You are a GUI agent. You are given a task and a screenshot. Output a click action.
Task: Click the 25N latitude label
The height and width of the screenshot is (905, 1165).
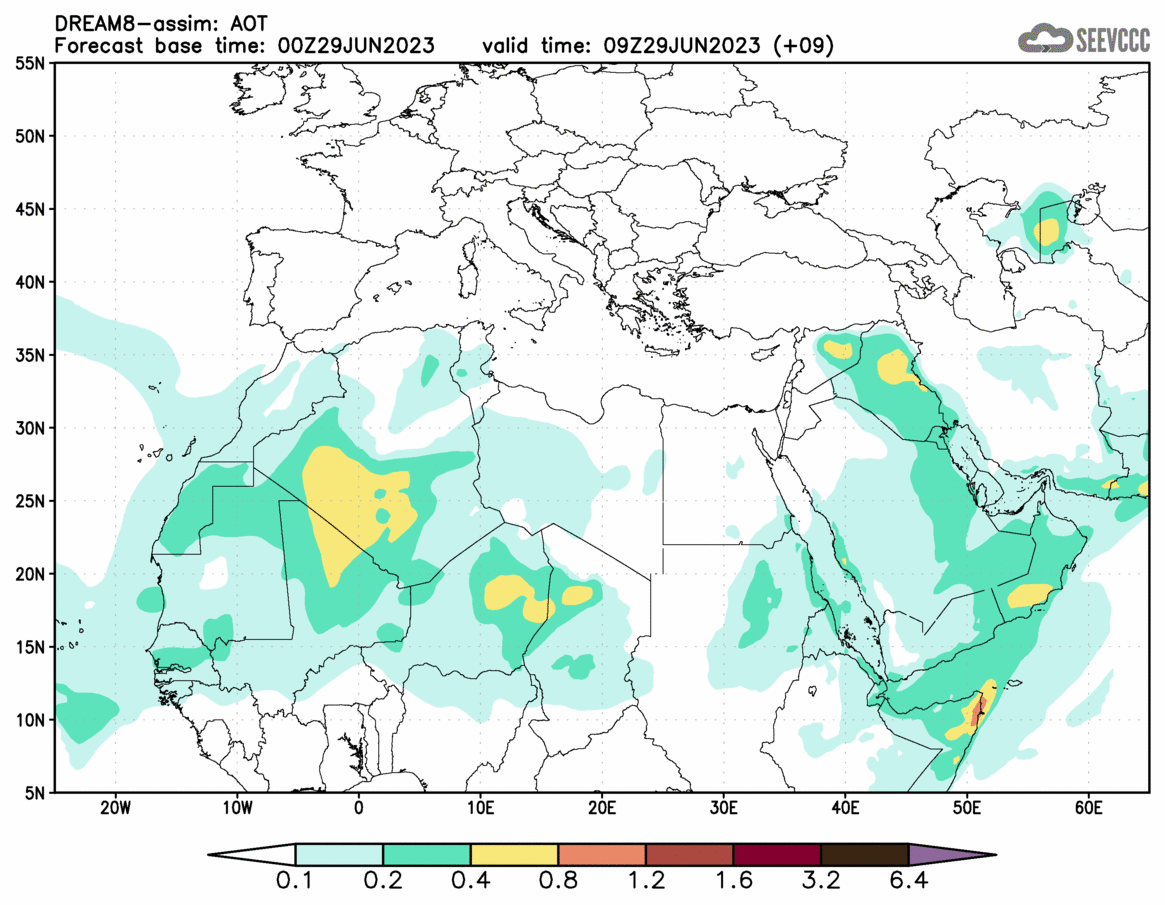click(x=30, y=502)
